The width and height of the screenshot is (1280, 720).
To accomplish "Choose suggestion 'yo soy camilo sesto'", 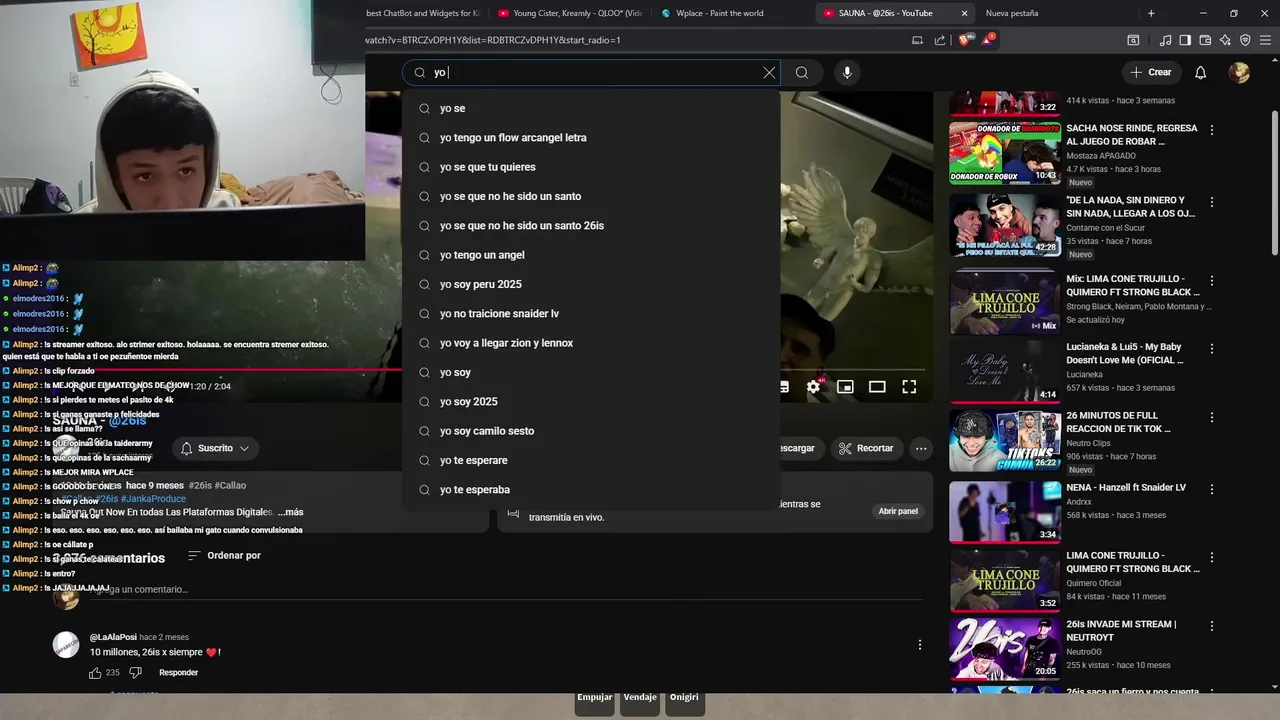I will coord(591,431).
